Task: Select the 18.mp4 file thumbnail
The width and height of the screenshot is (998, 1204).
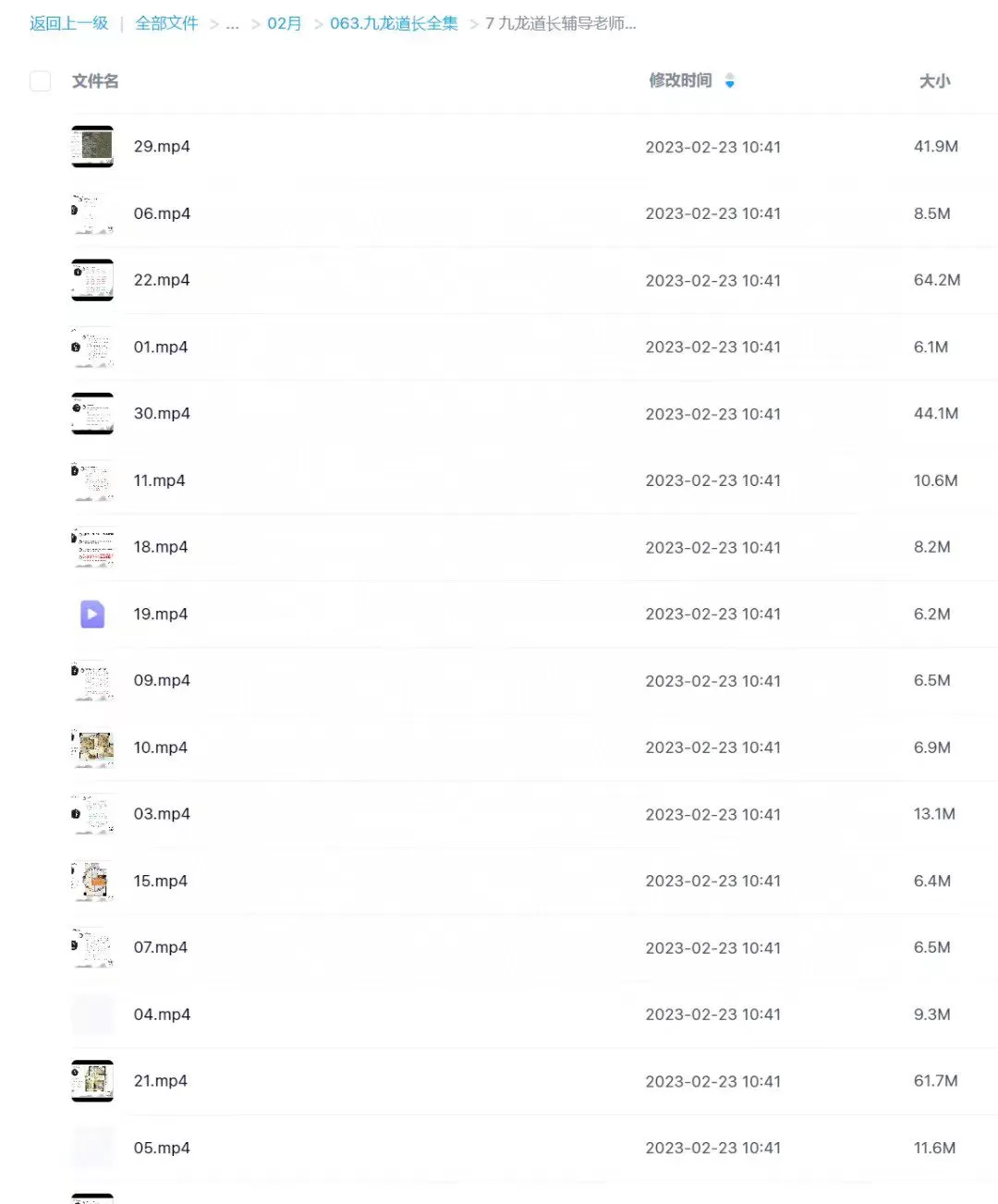Action: pos(92,547)
